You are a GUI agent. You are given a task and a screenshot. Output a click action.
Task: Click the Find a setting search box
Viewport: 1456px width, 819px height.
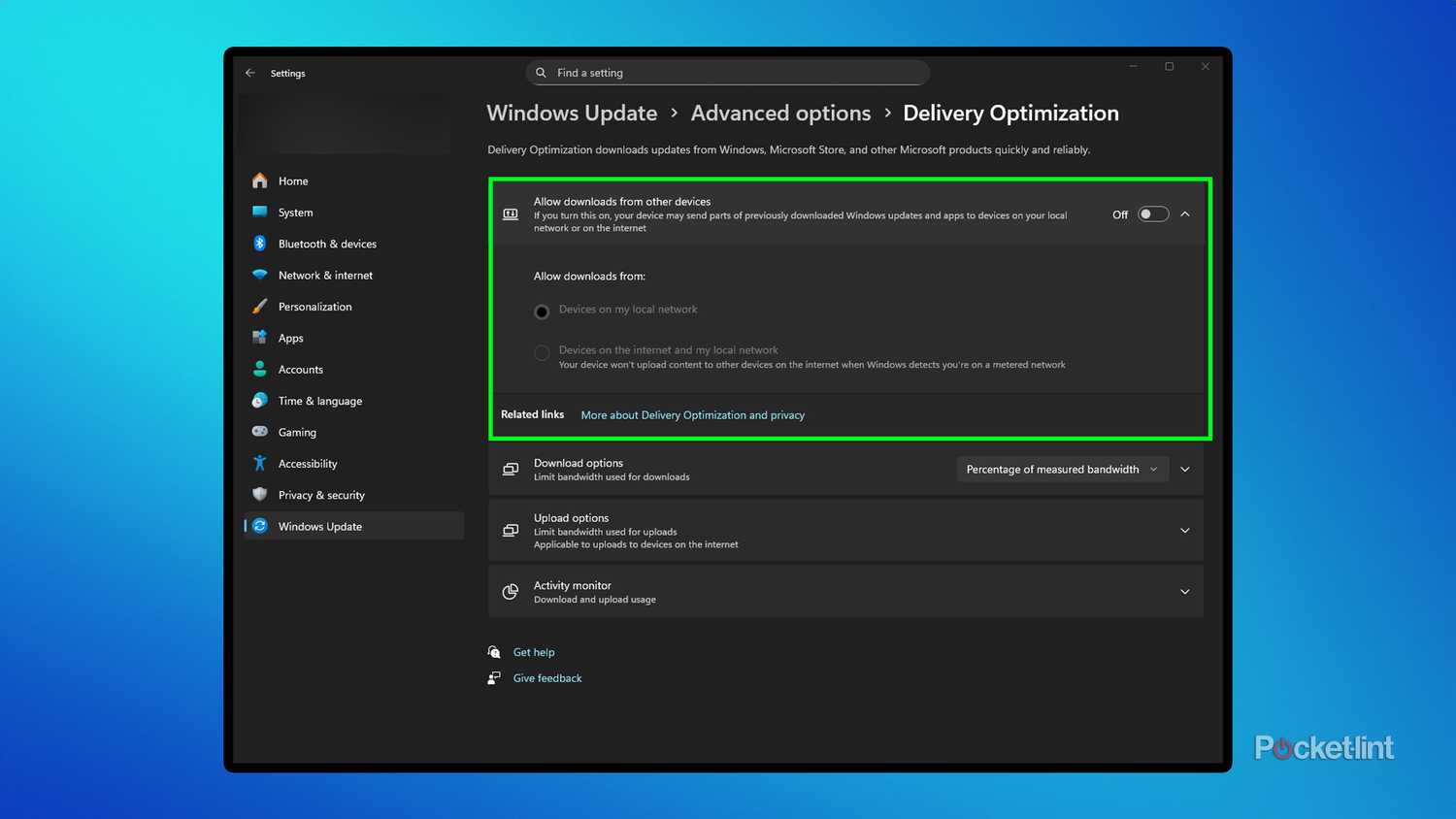(x=728, y=73)
